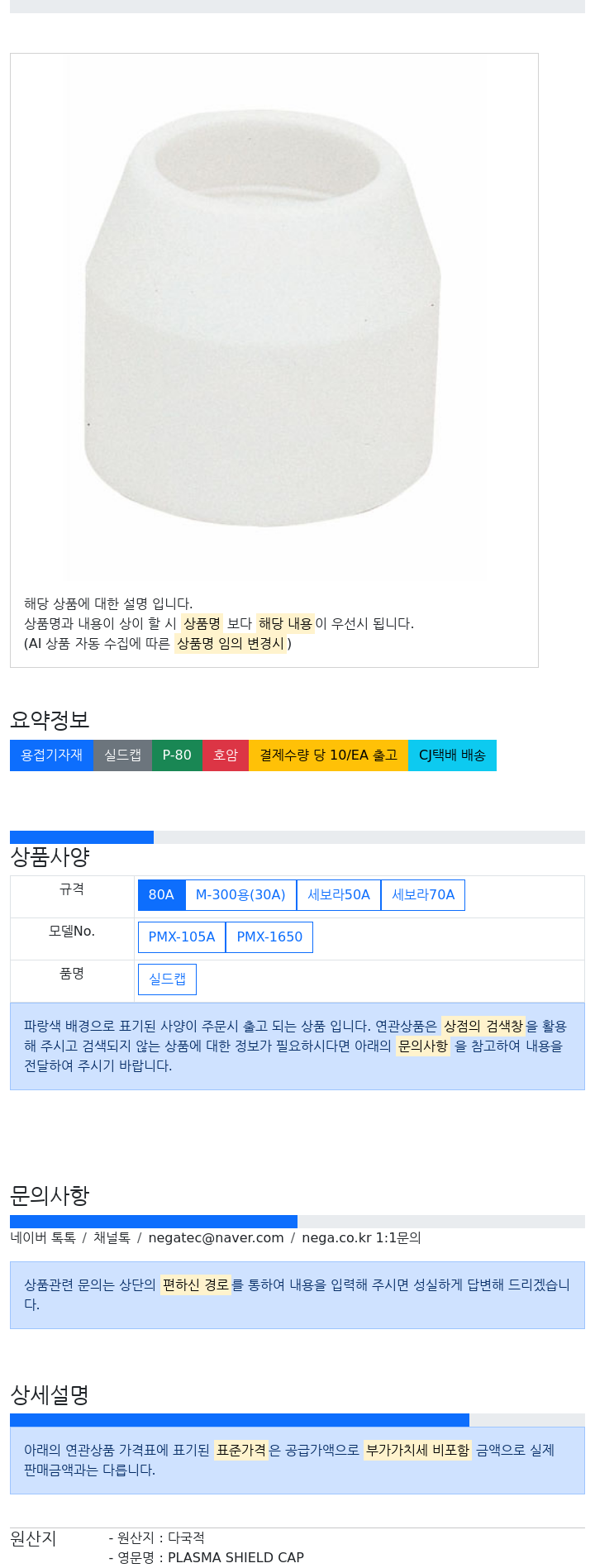Click the PMX-105A model link
595x1568 pixels.
pyautogui.click(x=182, y=937)
